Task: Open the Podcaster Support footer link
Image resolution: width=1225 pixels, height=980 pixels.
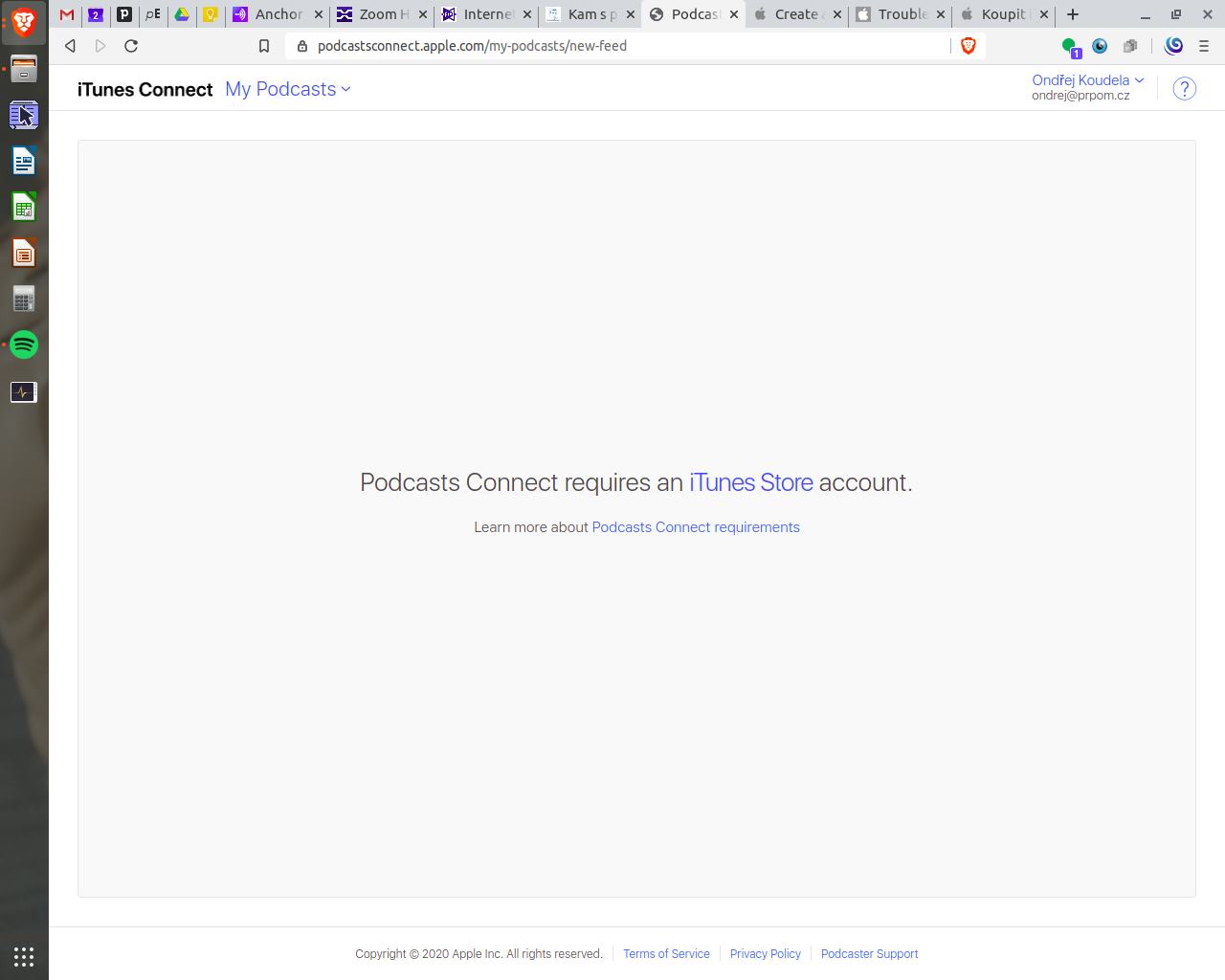Action: point(869,954)
